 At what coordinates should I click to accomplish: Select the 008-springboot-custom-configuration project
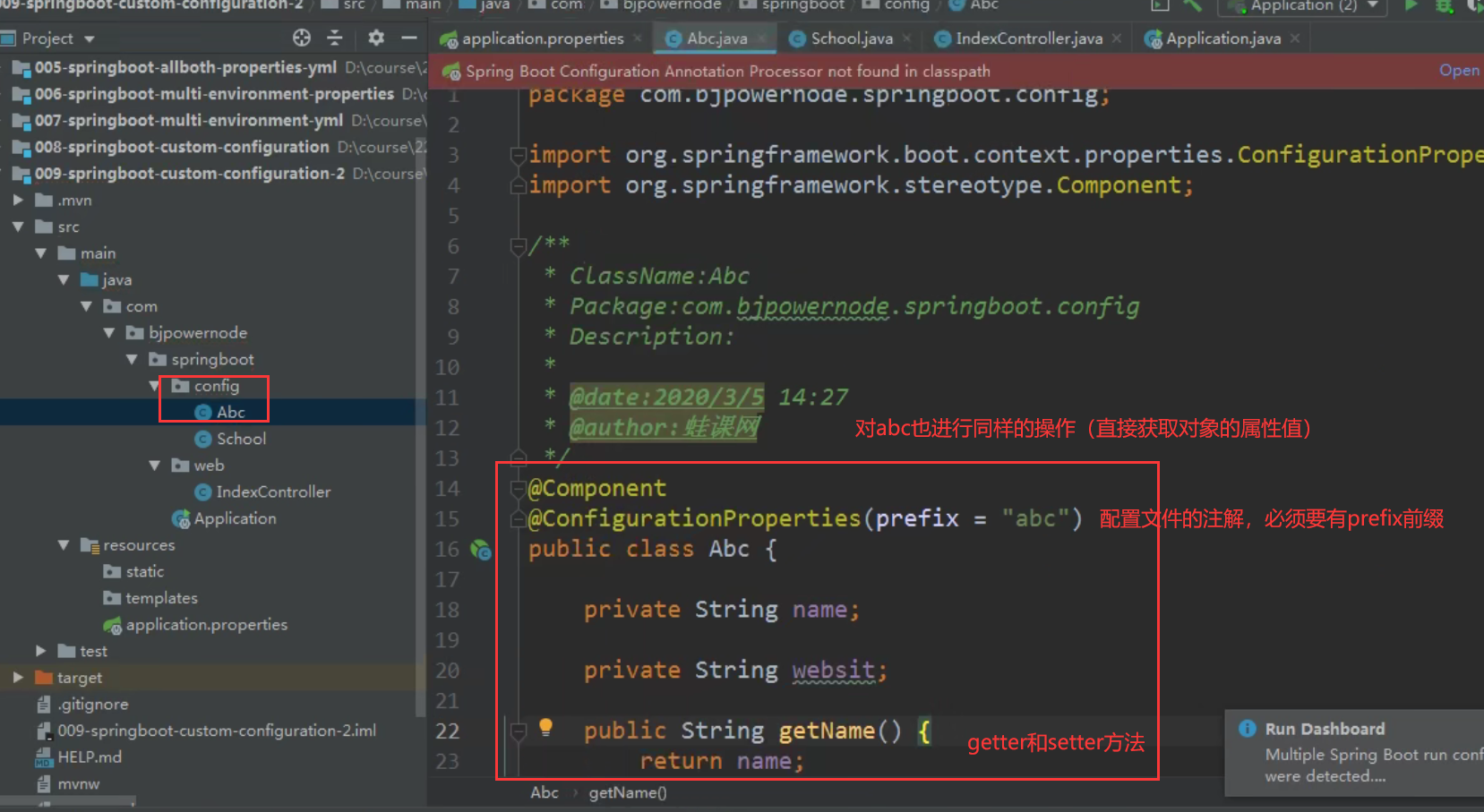[x=182, y=147]
